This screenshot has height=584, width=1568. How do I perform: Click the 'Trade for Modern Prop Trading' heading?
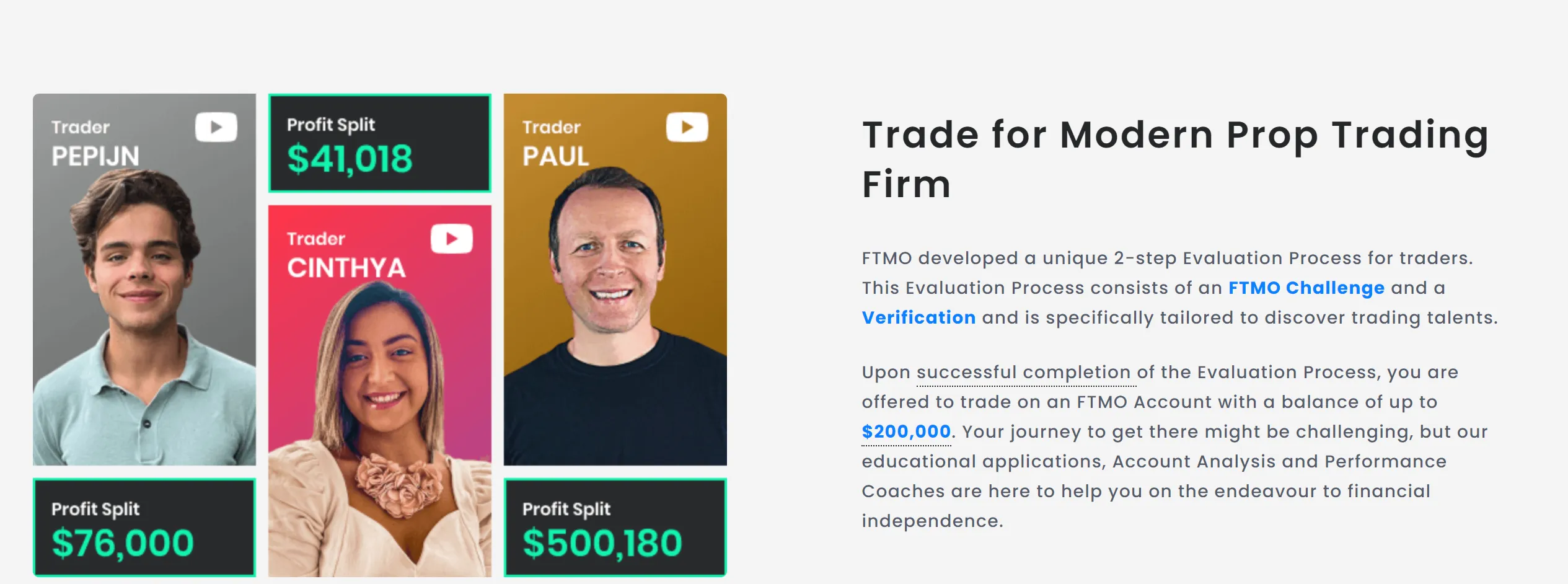click(1175, 135)
